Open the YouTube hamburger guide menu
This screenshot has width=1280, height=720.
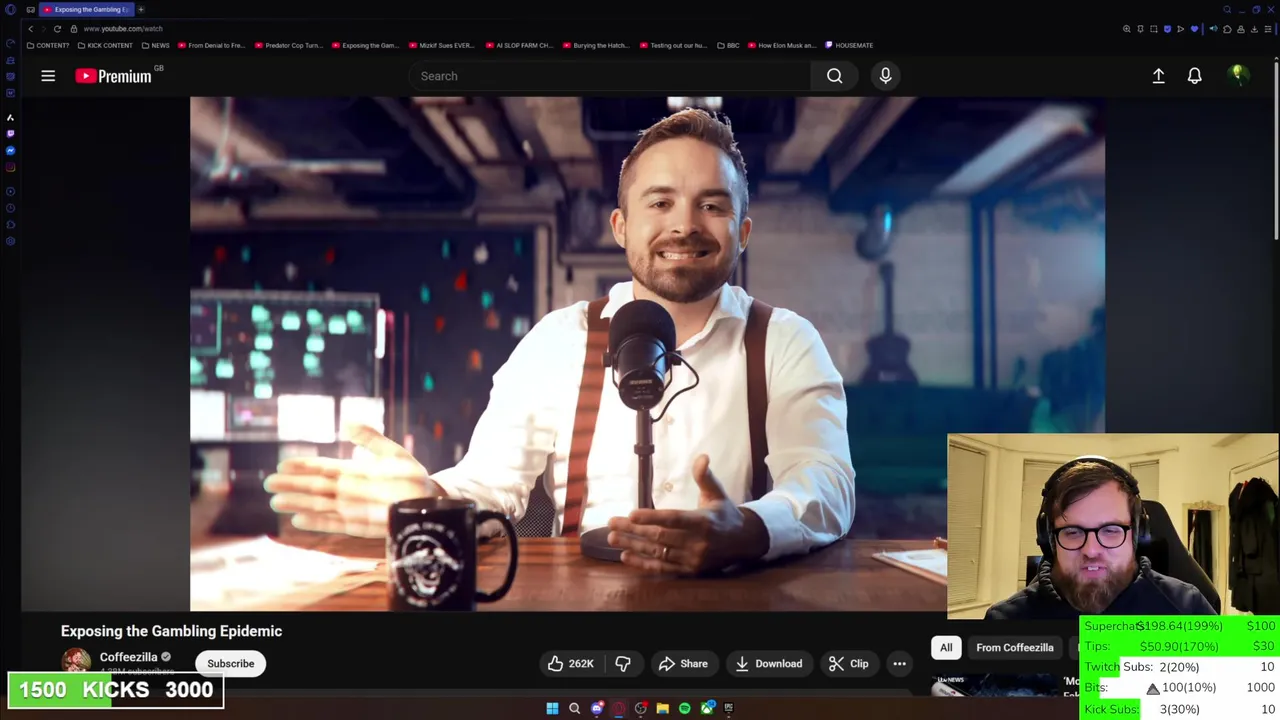tap(48, 76)
